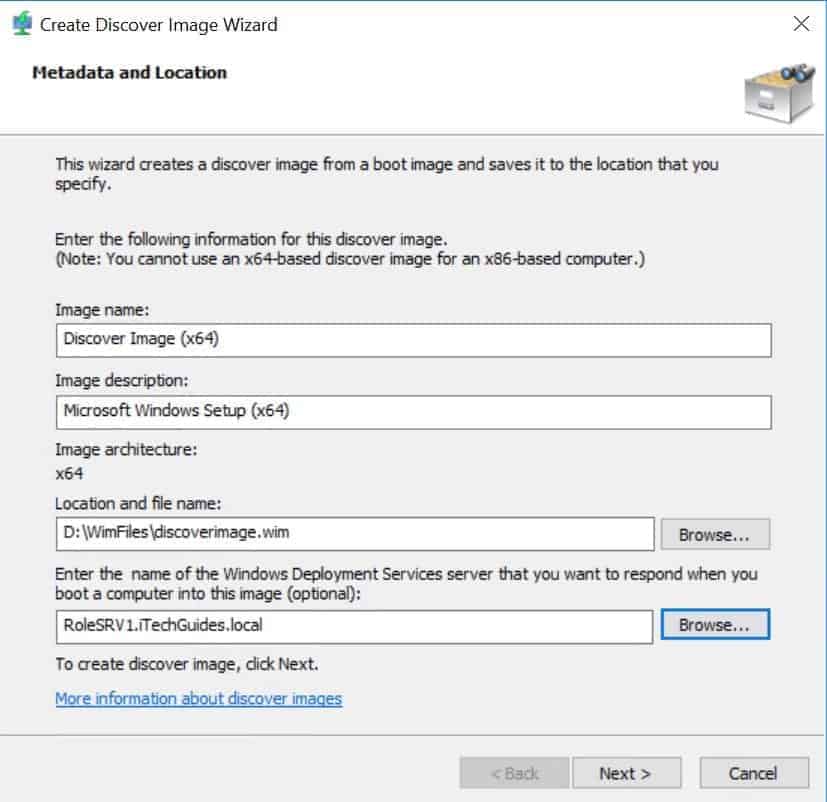Screen dimensions: 827x802
Task: Open More information about discover images link
Action: coord(198,699)
